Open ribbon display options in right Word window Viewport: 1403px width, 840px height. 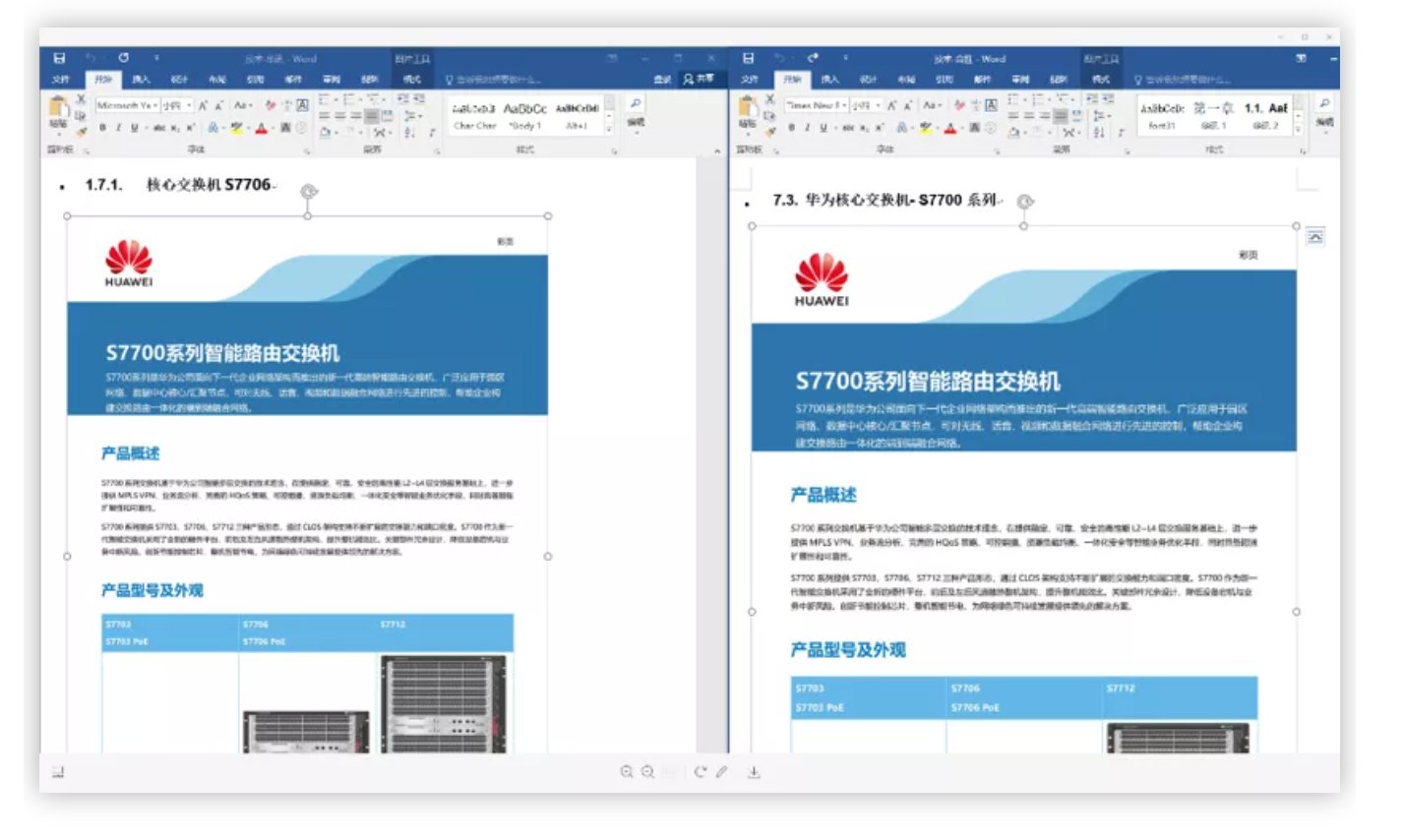pos(1302,58)
